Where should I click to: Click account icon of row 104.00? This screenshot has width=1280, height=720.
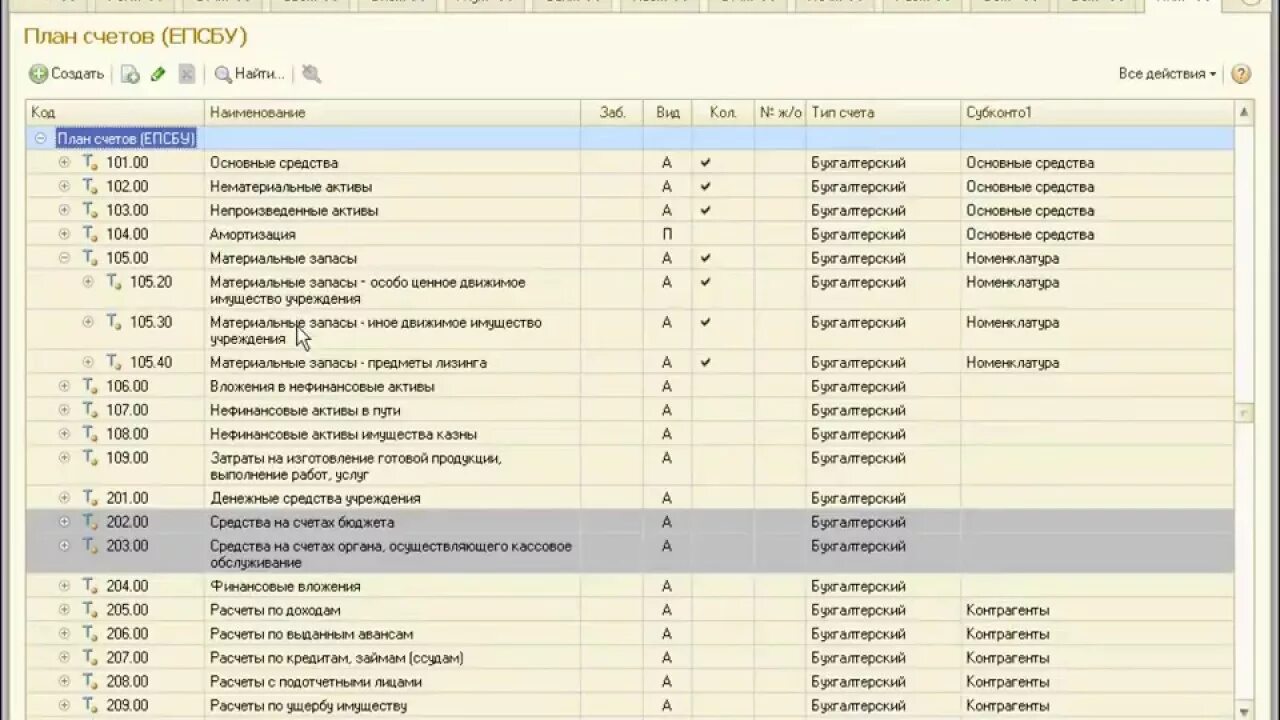[x=90, y=234]
